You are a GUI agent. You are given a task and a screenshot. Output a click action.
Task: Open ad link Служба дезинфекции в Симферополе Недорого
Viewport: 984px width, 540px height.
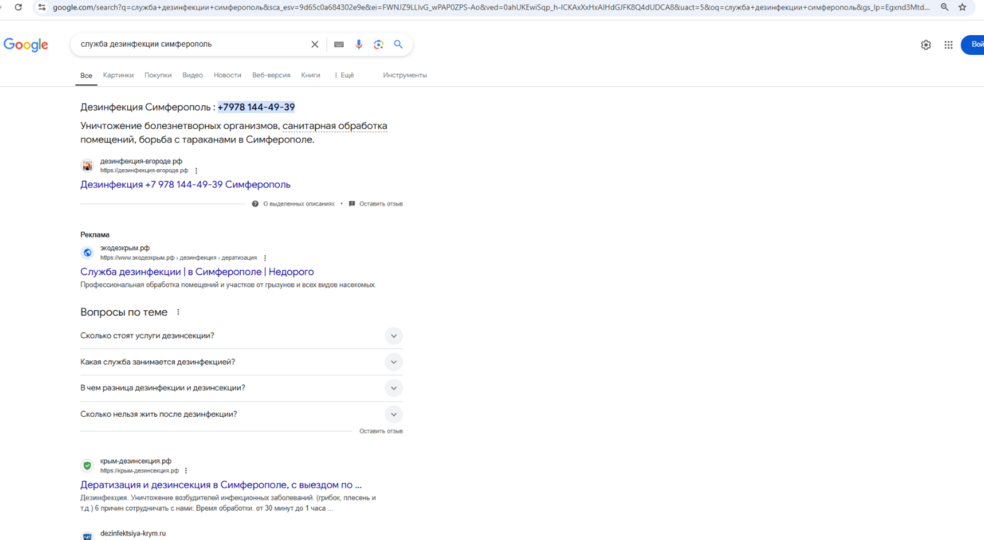coord(197,272)
